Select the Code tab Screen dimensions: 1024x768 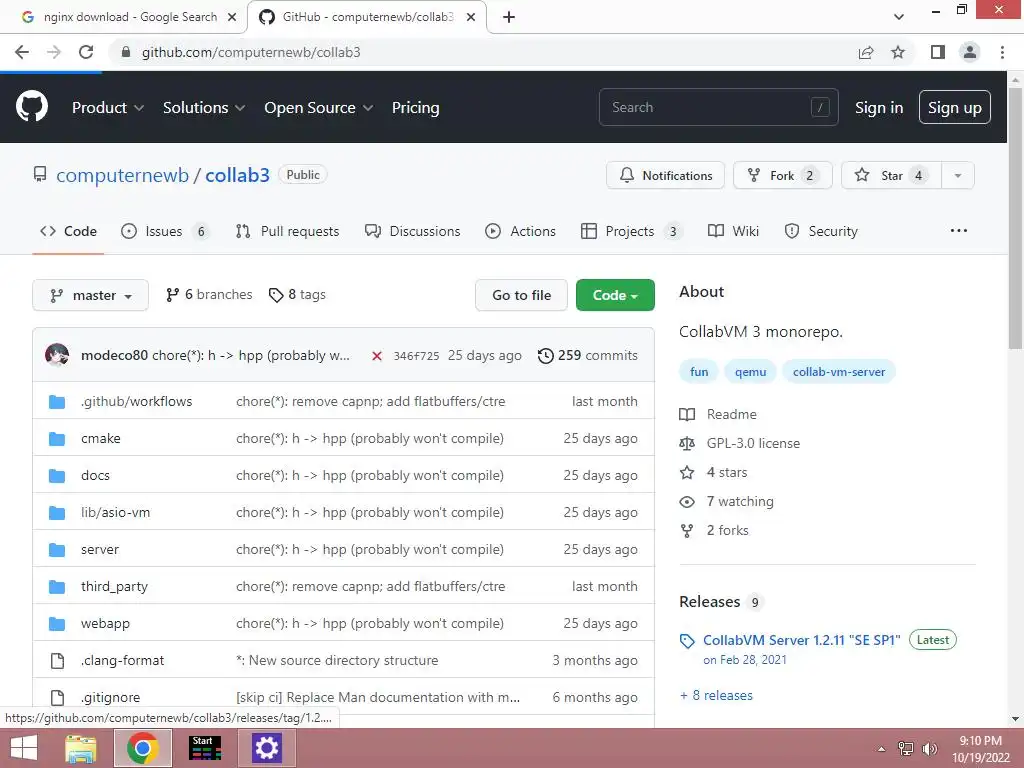[x=68, y=231]
